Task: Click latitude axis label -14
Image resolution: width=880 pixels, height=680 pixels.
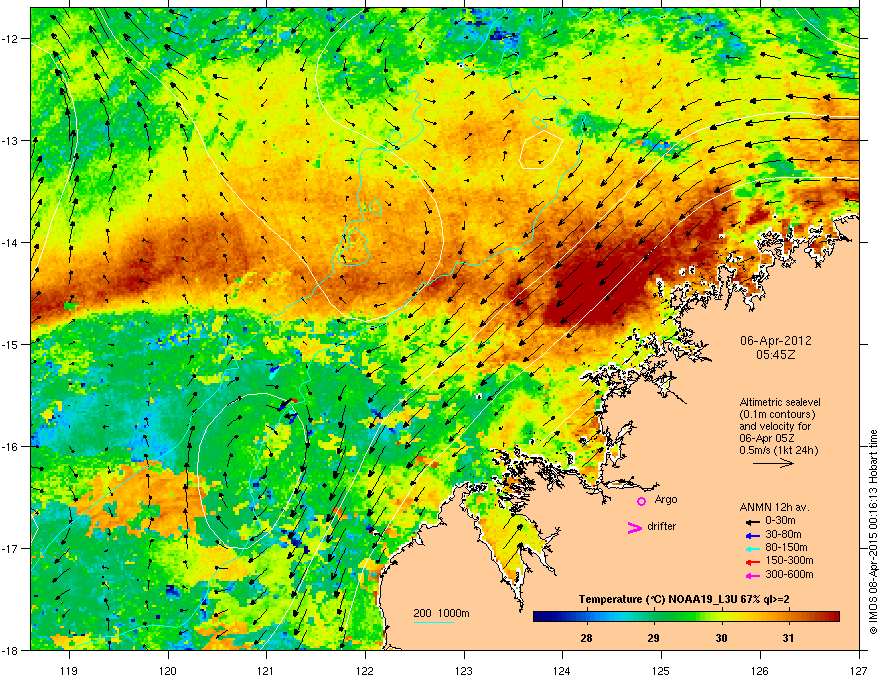Action: pyautogui.click(x=11, y=242)
